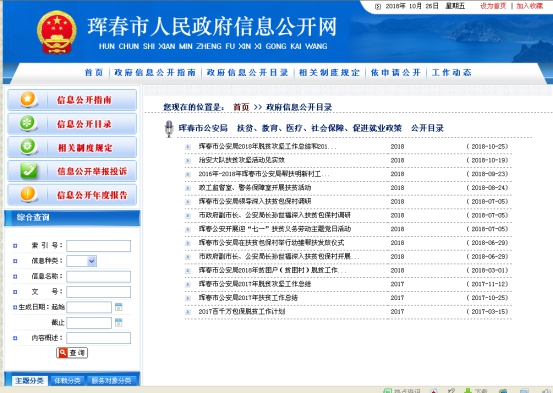This screenshot has width=553, height=393.
Task: Click date text ( 2017-11-12 )
Action: 487,284
